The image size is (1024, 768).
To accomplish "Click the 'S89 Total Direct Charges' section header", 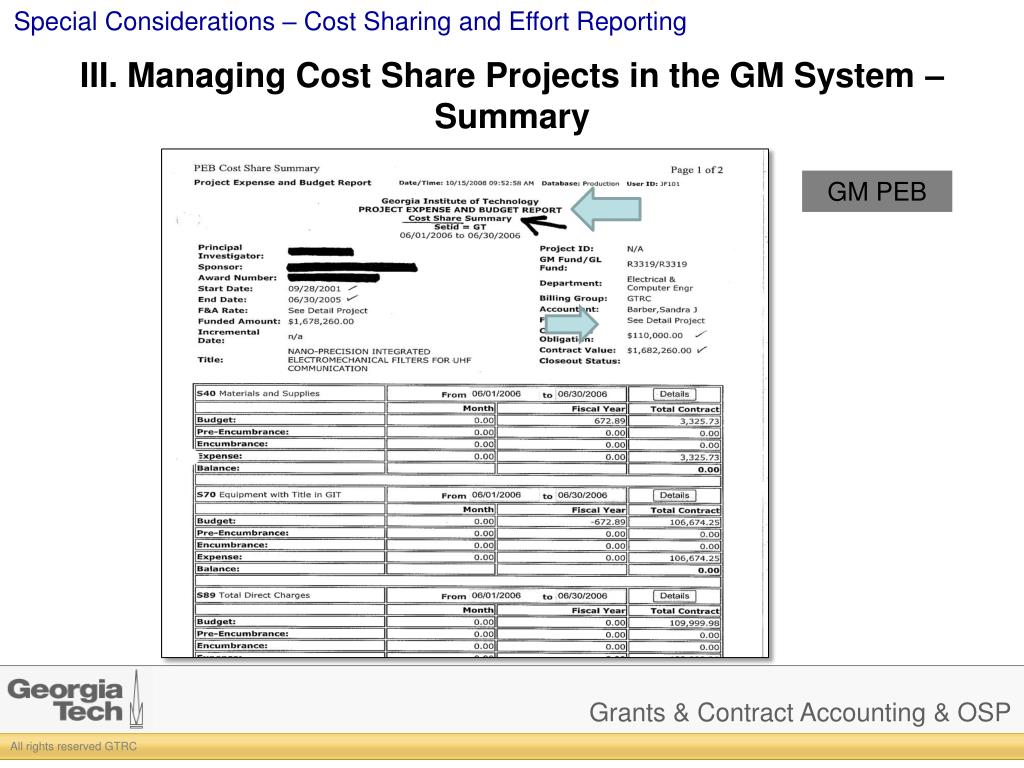I will pyautogui.click(x=253, y=596).
